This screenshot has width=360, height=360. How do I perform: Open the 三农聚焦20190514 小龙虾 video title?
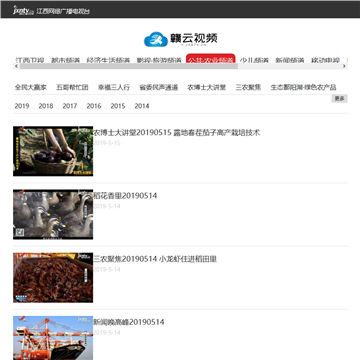155,259
